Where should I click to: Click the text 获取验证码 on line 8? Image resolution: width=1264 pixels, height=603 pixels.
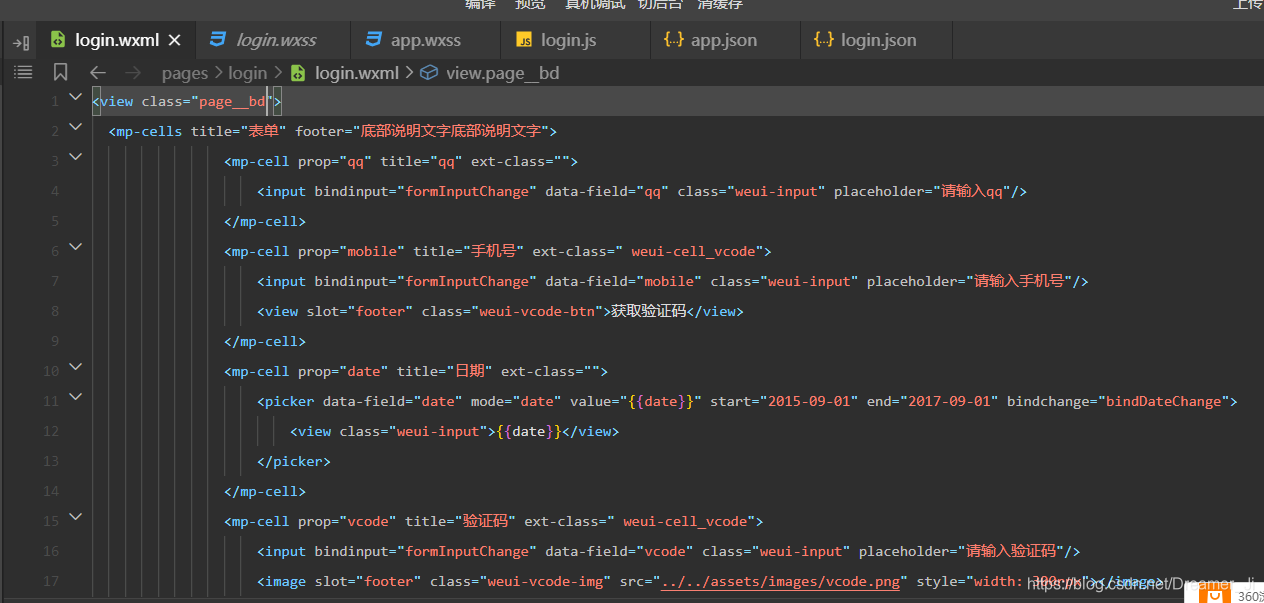pos(648,311)
